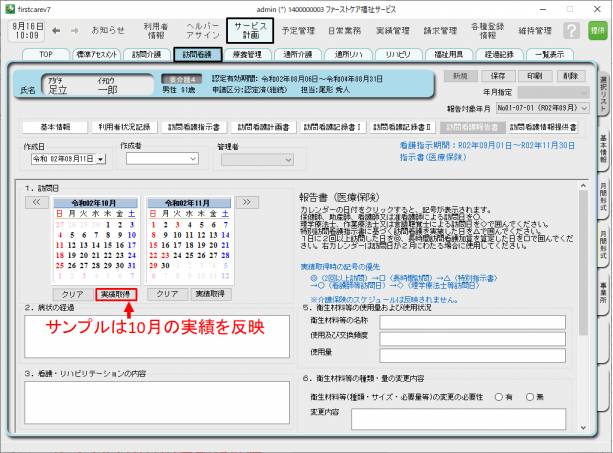Open the 作成日 date picker dropdown
The height and width of the screenshot is (453, 613).
(100, 159)
